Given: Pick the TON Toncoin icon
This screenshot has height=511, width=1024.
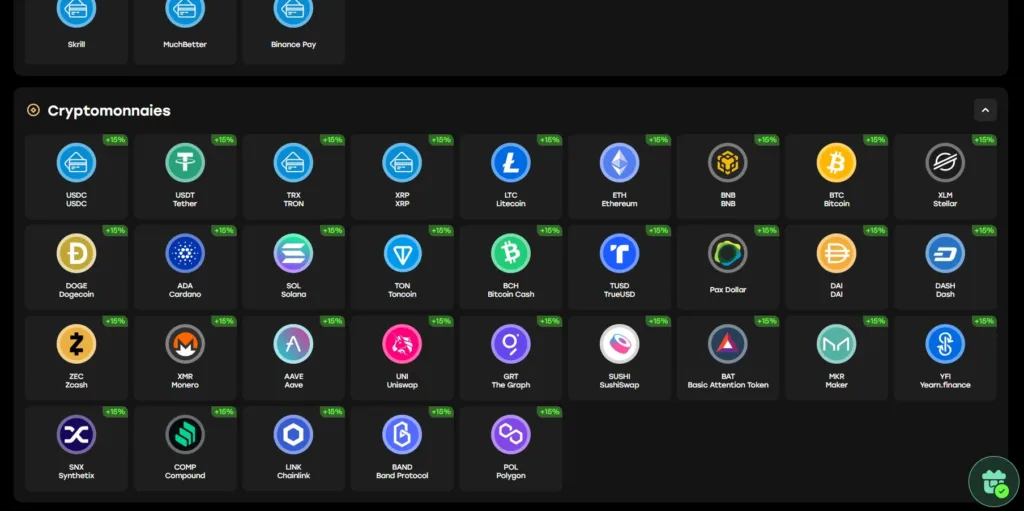Looking at the screenshot, I should tap(402, 253).
